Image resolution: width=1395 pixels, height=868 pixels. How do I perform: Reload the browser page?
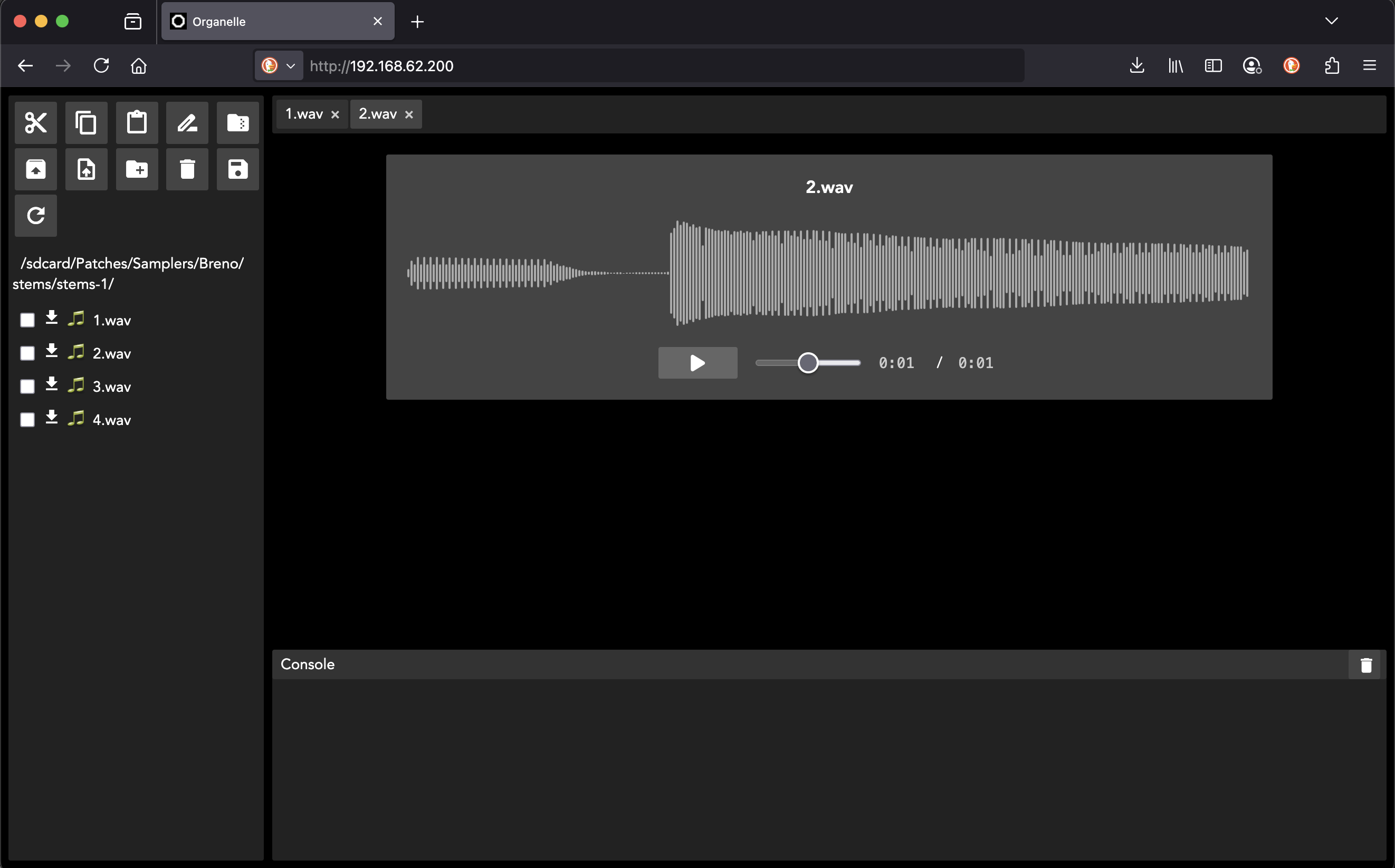pos(101,65)
